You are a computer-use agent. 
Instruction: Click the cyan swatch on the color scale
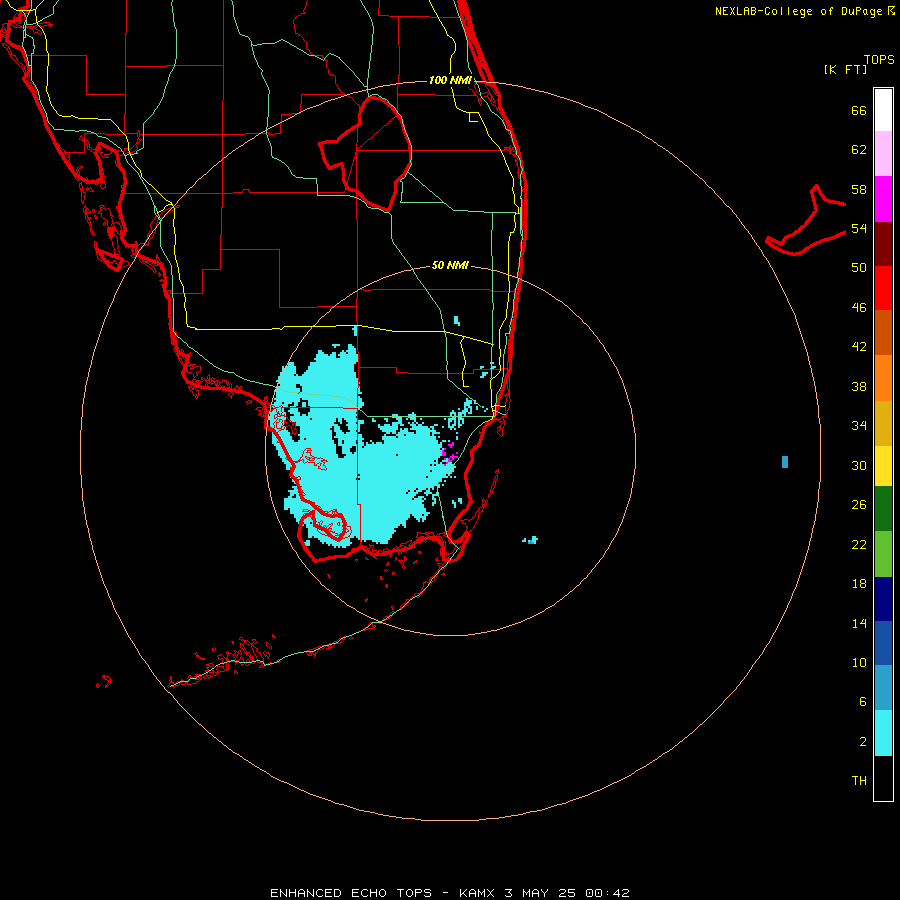(x=883, y=733)
